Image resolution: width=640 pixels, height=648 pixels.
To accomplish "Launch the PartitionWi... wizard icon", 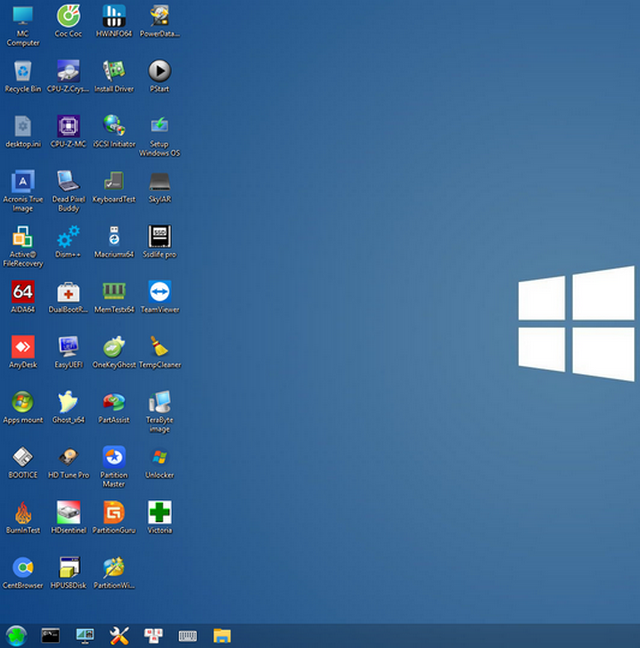I will (114, 572).
